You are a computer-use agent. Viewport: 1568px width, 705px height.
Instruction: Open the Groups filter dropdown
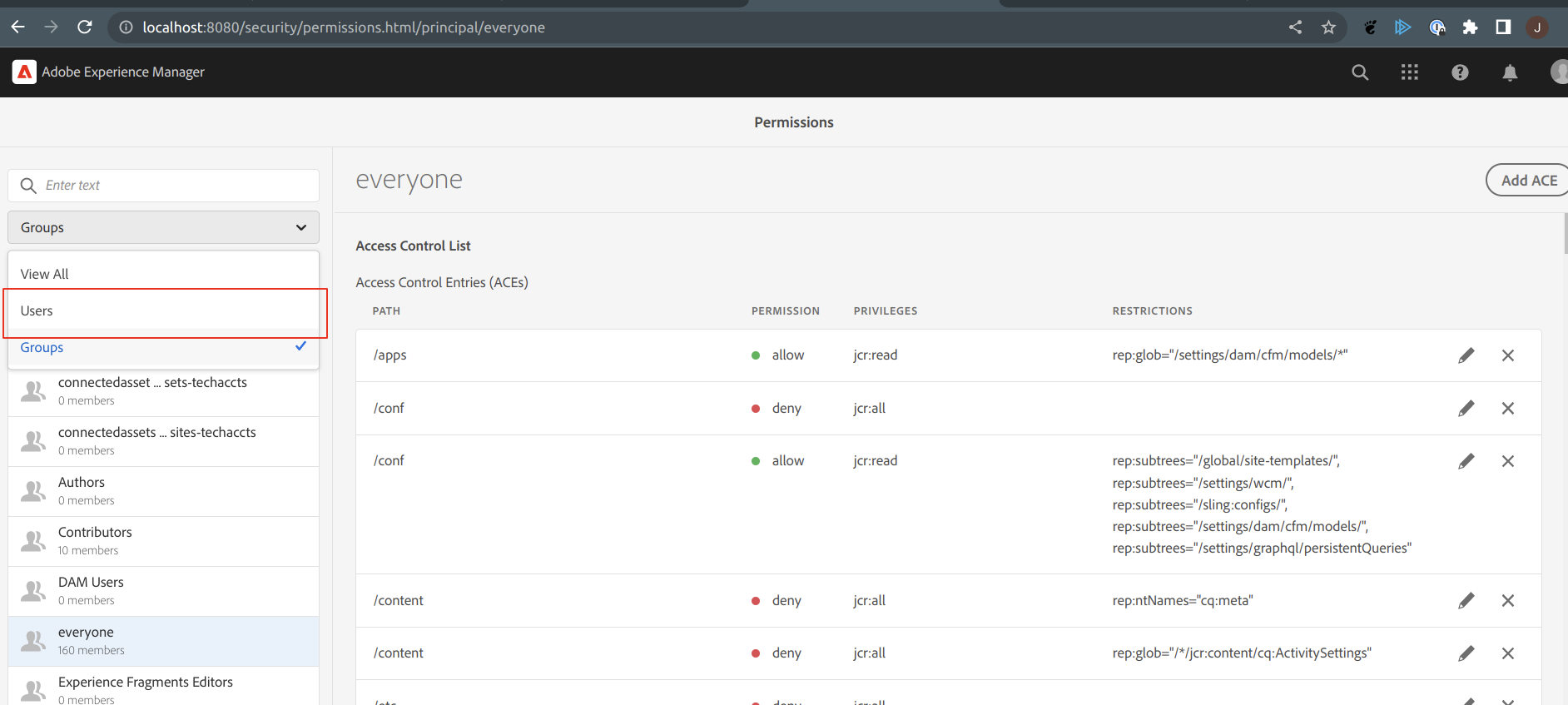coord(164,227)
